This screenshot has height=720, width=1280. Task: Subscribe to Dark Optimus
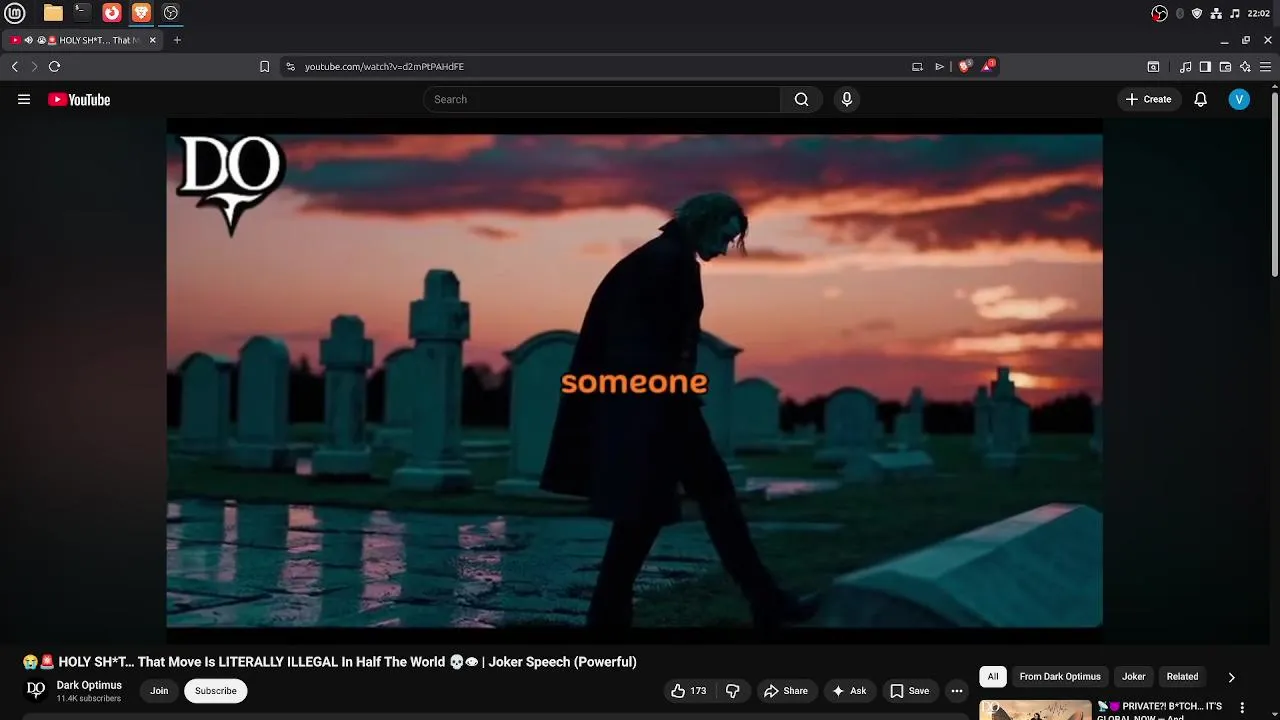(x=216, y=691)
